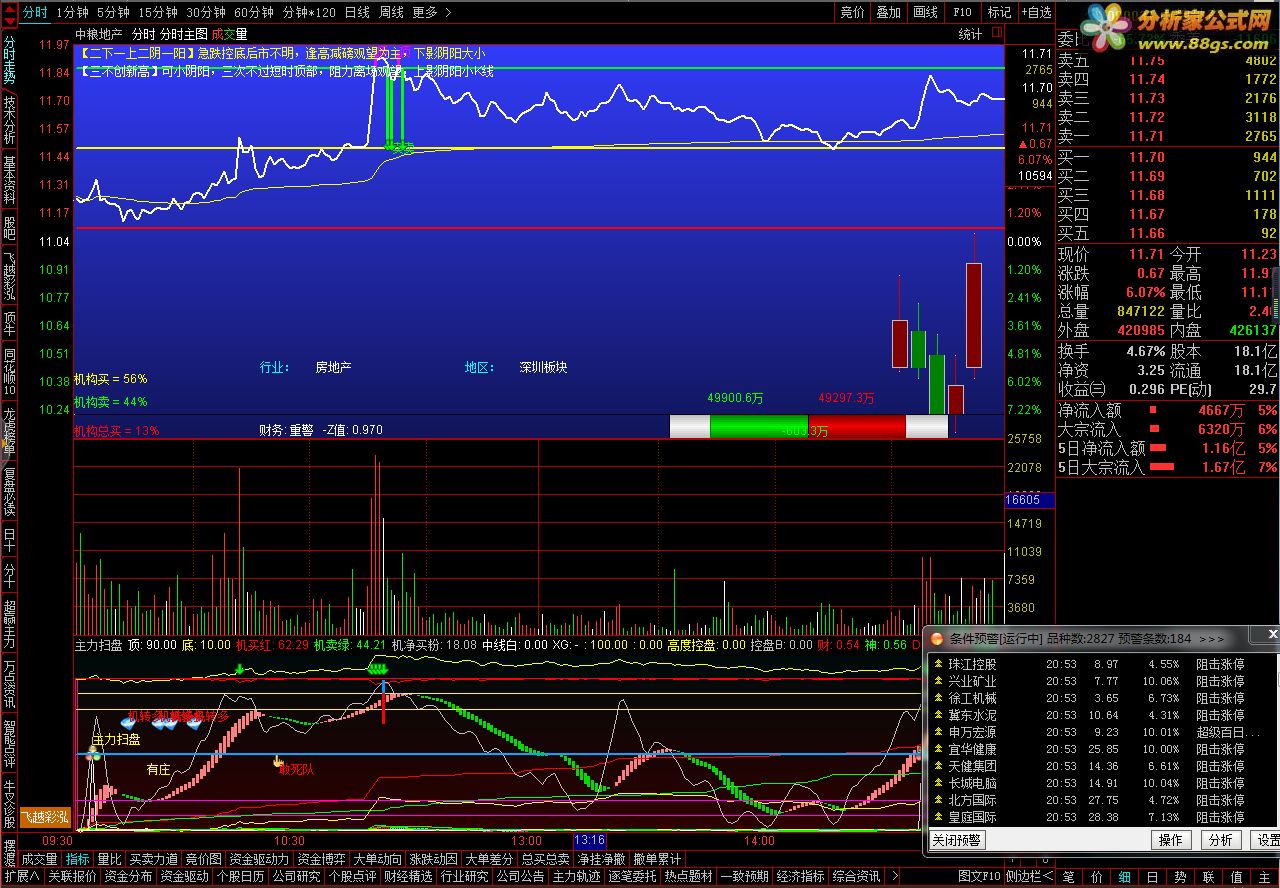Open the 技术分析 left sidebar tab

point(9,121)
